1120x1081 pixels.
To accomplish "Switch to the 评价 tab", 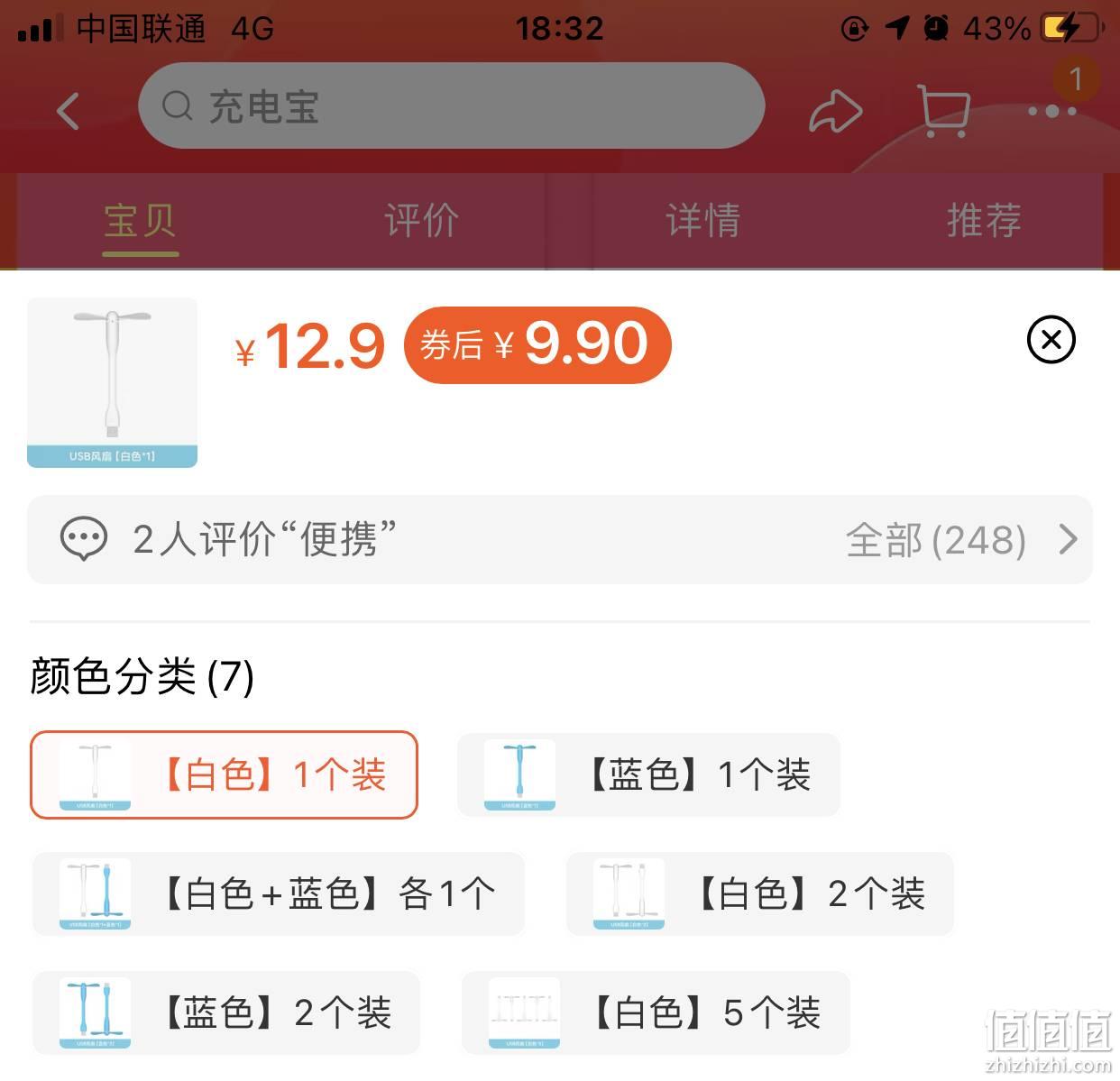I will [x=421, y=220].
